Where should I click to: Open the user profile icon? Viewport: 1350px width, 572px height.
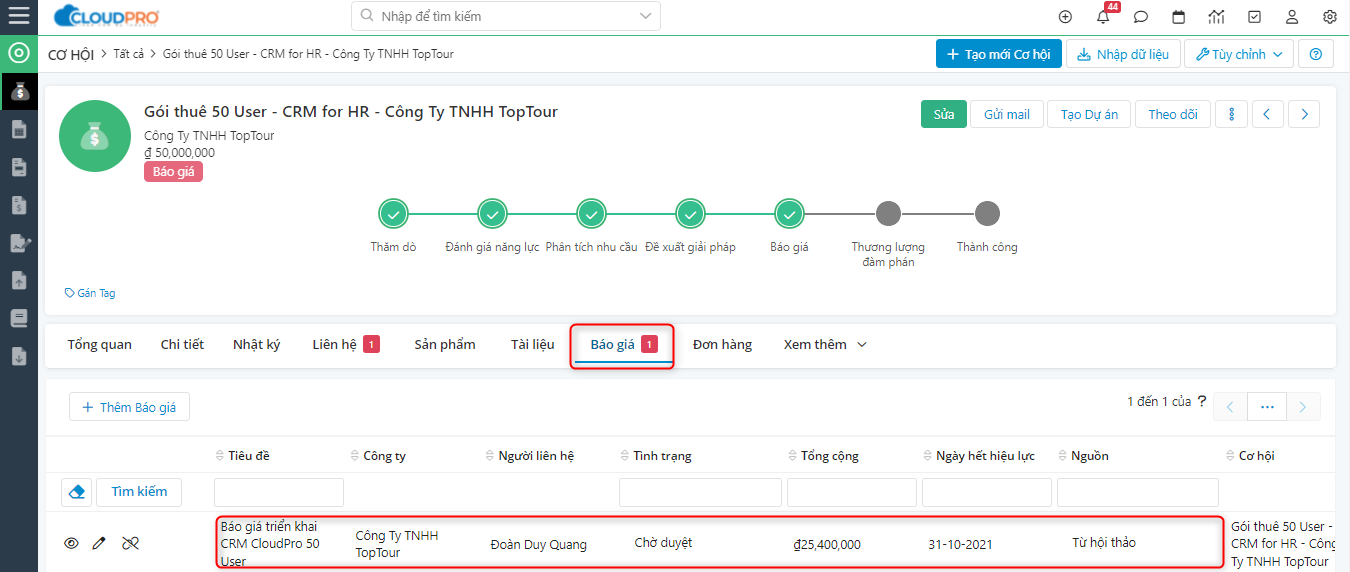[1292, 17]
